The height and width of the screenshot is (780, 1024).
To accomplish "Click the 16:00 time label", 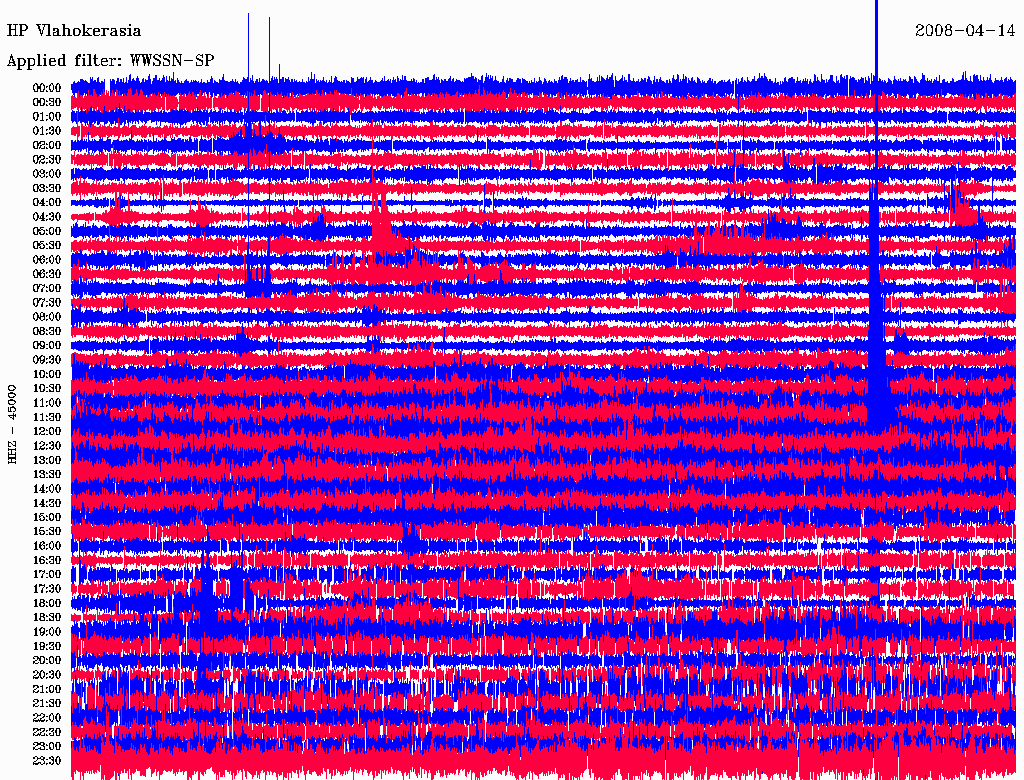I will [47, 546].
